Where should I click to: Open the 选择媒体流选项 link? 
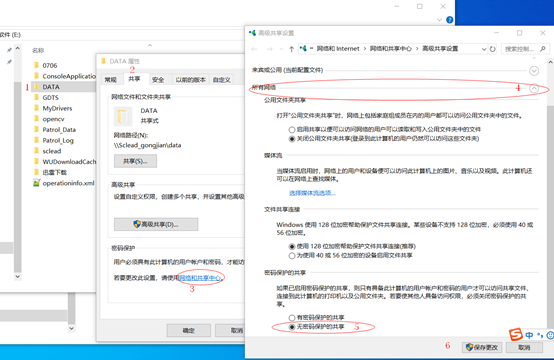click(312, 193)
